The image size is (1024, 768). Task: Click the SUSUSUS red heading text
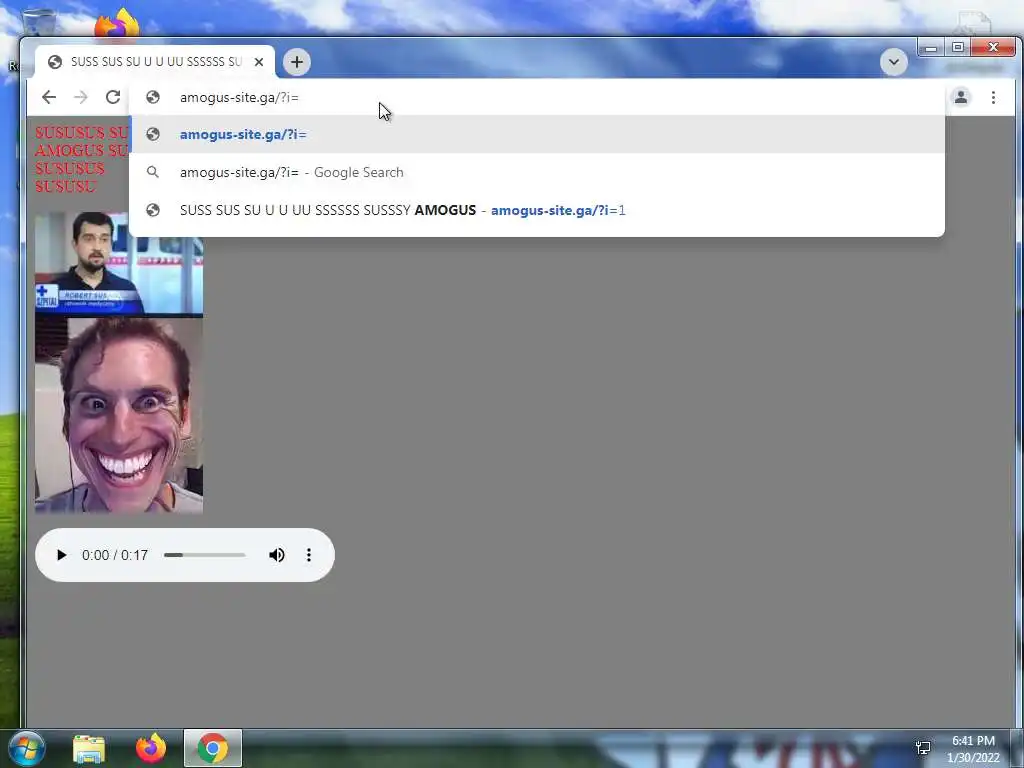(x=82, y=159)
